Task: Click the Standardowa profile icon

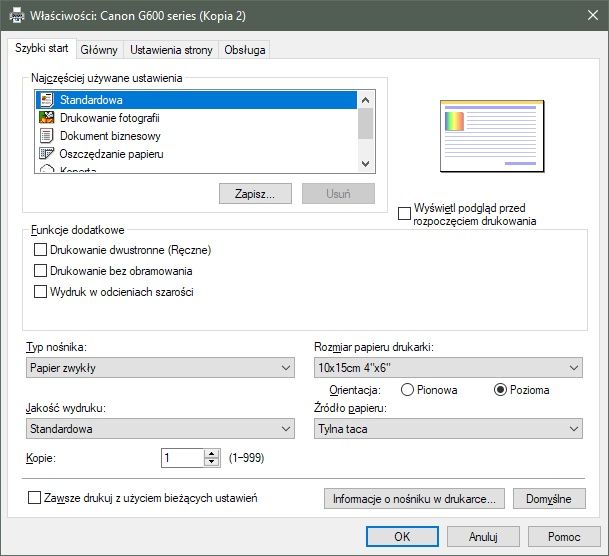Action: (47, 100)
